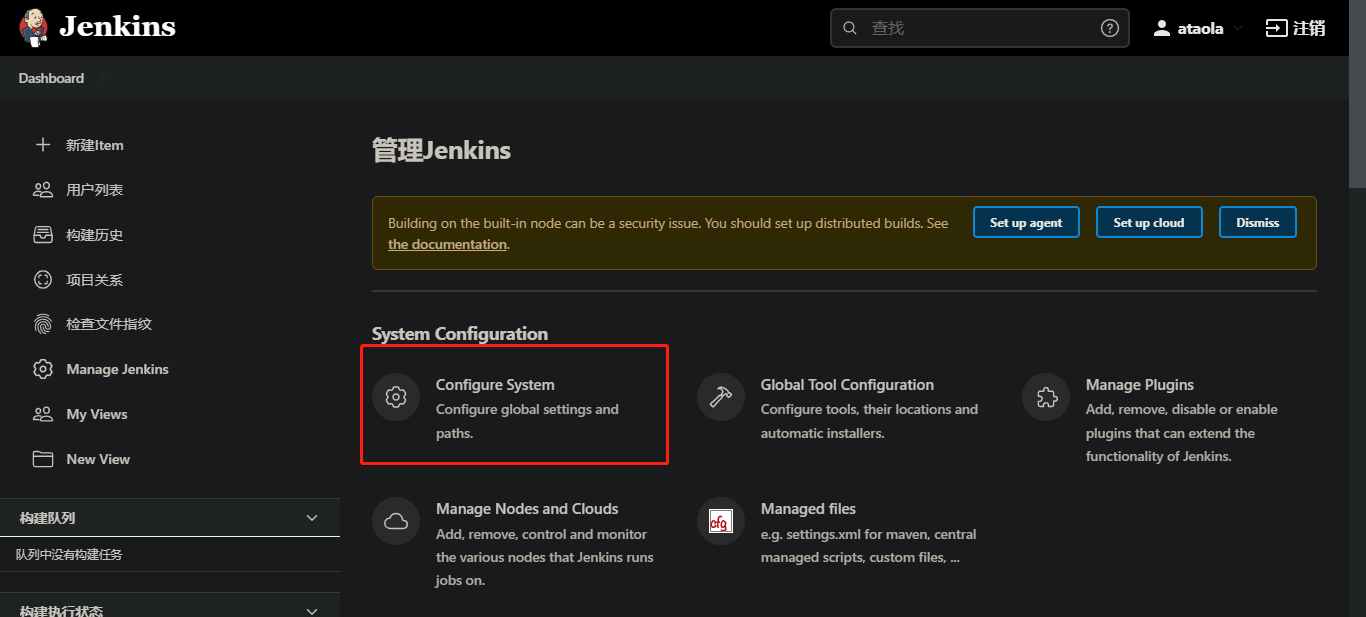1366x617 pixels.
Task: Click the people icon for 用户列表
Action: (42, 190)
